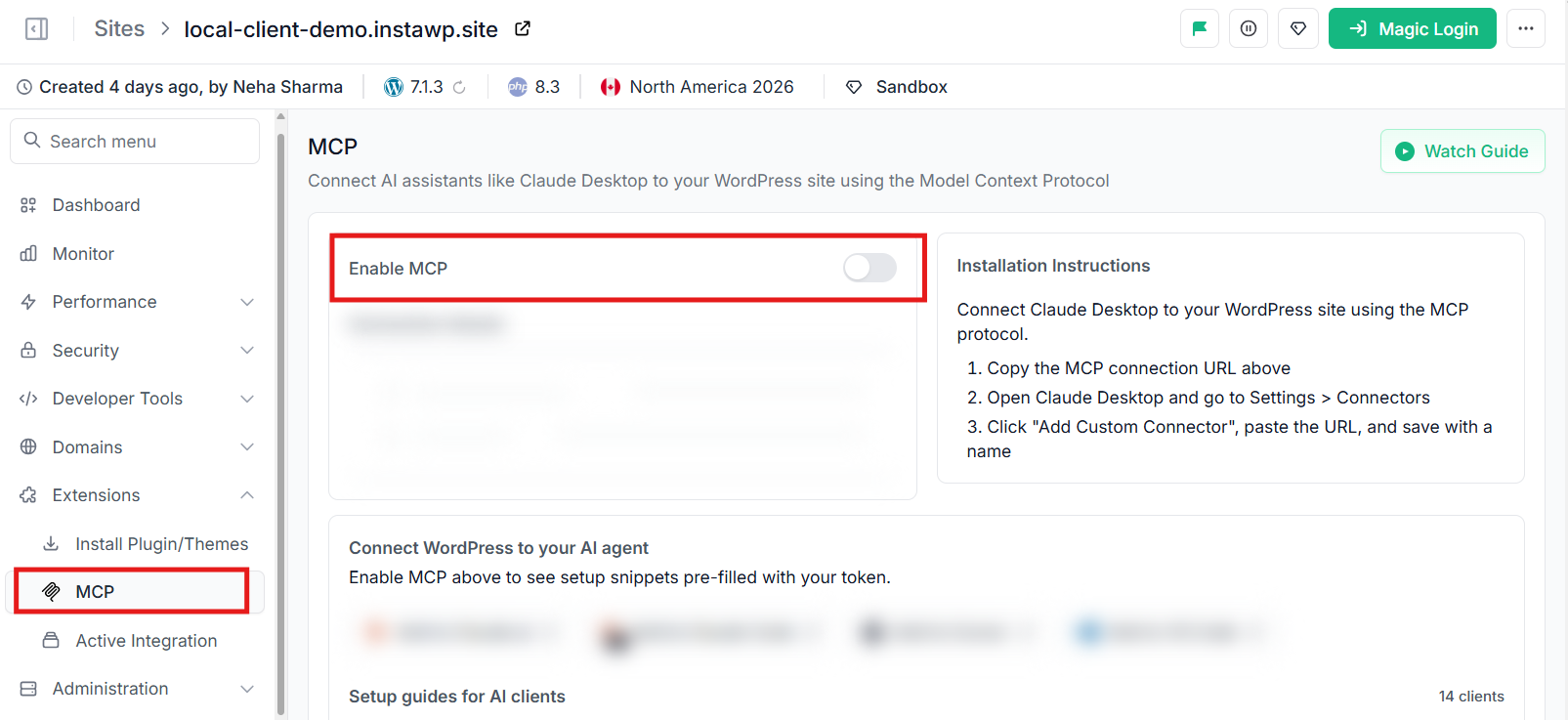
Task: Expand the Administration menu chevron
Action: [247, 689]
